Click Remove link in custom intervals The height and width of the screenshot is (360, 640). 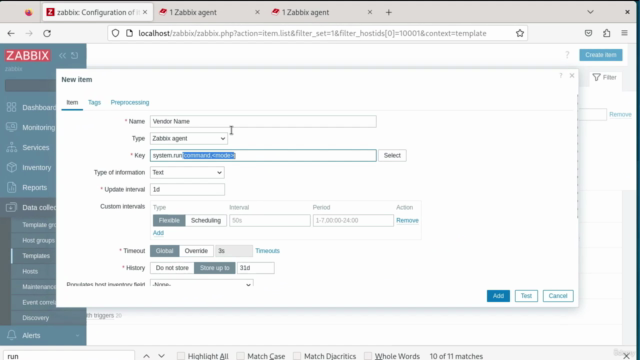407,220
